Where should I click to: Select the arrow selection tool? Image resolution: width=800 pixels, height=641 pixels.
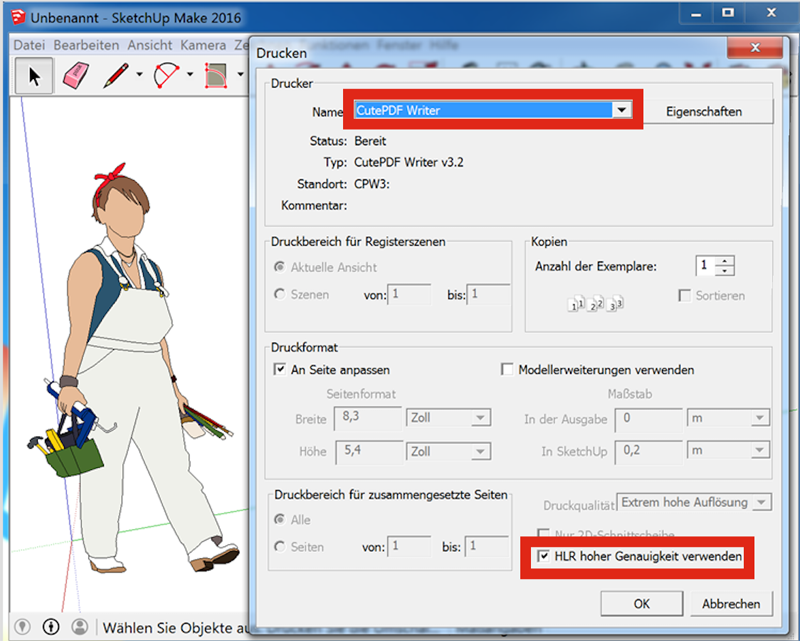tap(35, 77)
